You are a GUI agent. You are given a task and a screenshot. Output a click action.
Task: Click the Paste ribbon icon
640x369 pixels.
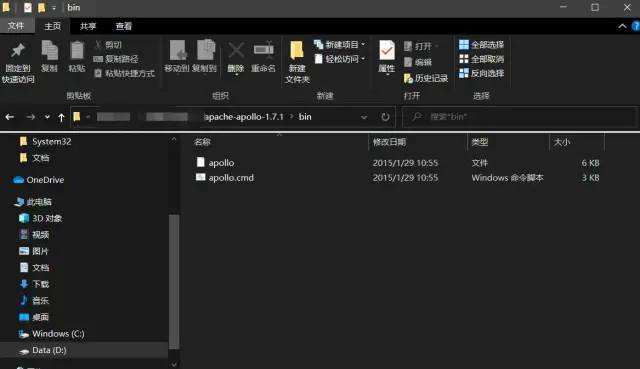77,56
